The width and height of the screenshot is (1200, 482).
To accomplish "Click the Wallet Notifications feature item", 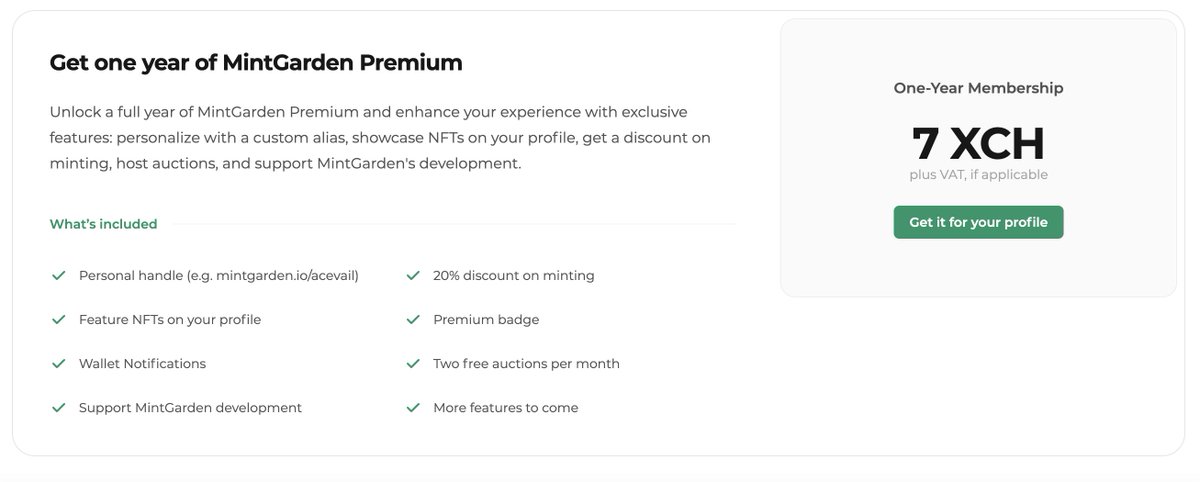I will [x=142, y=363].
